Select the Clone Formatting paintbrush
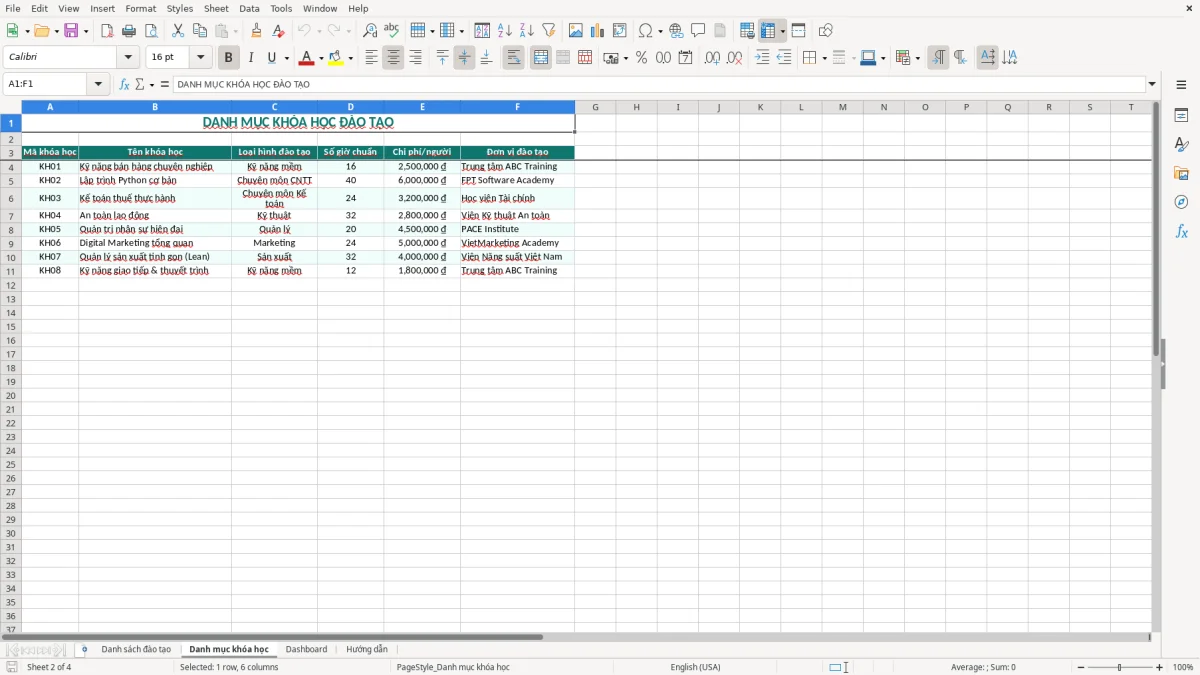Image resolution: width=1200 pixels, height=675 pixels. (256, 31)
